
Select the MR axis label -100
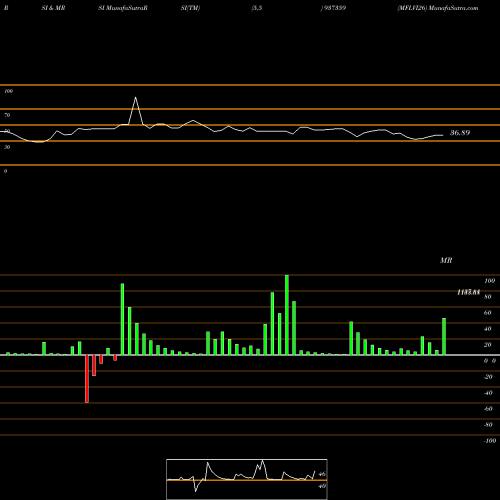click(x=490, y=441)
